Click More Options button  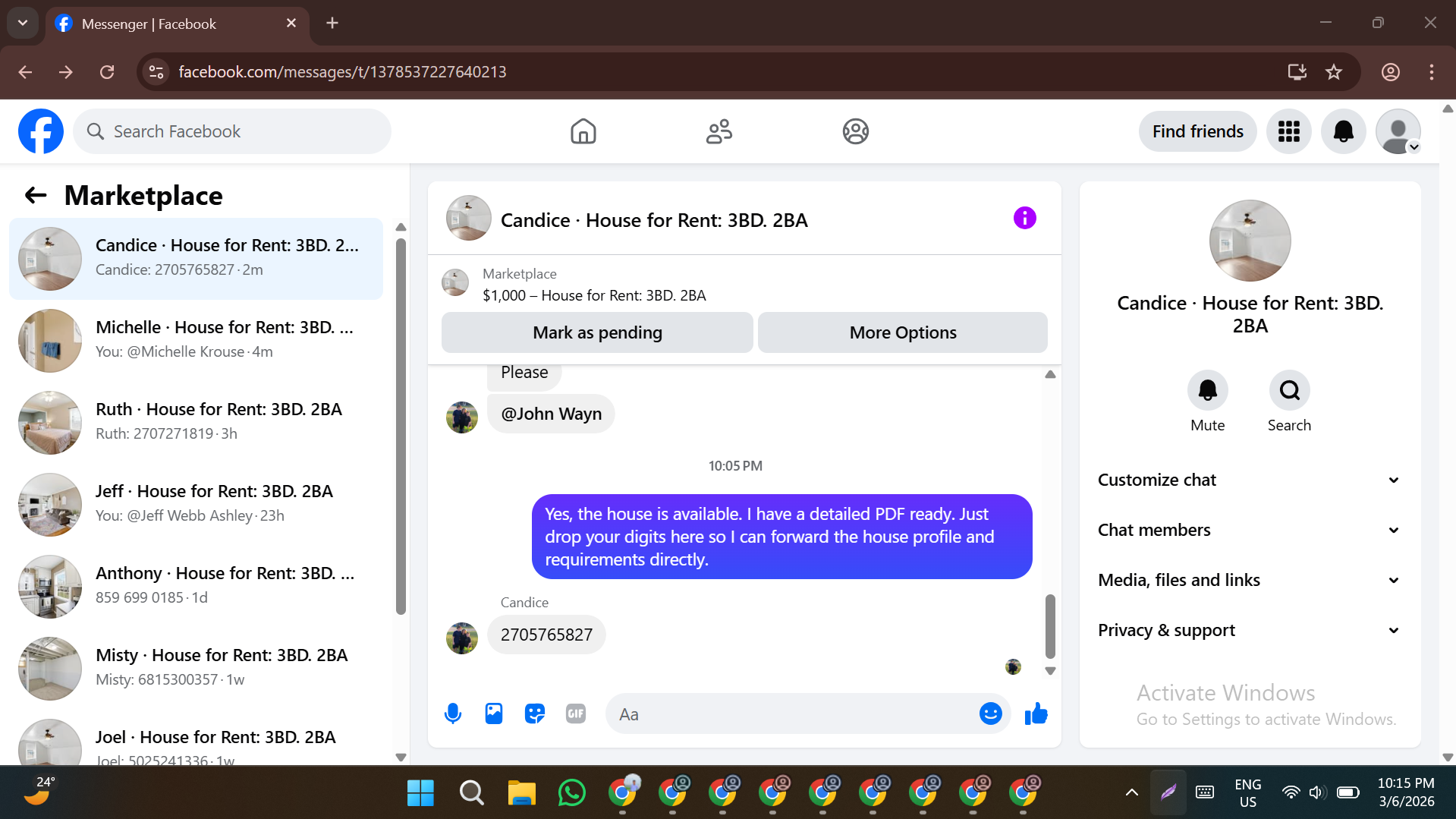click(x=903, y=332)
